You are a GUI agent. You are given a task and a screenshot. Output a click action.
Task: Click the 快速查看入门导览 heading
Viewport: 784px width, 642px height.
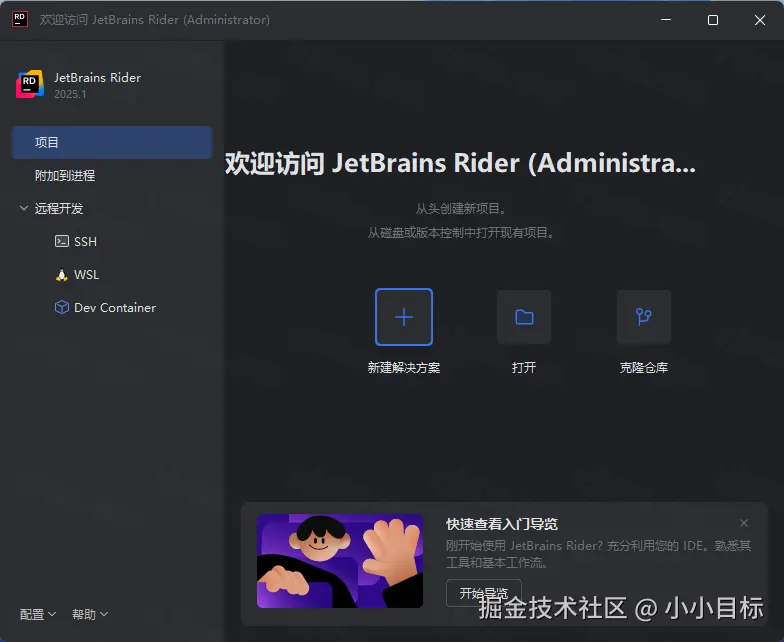[502, 524]
